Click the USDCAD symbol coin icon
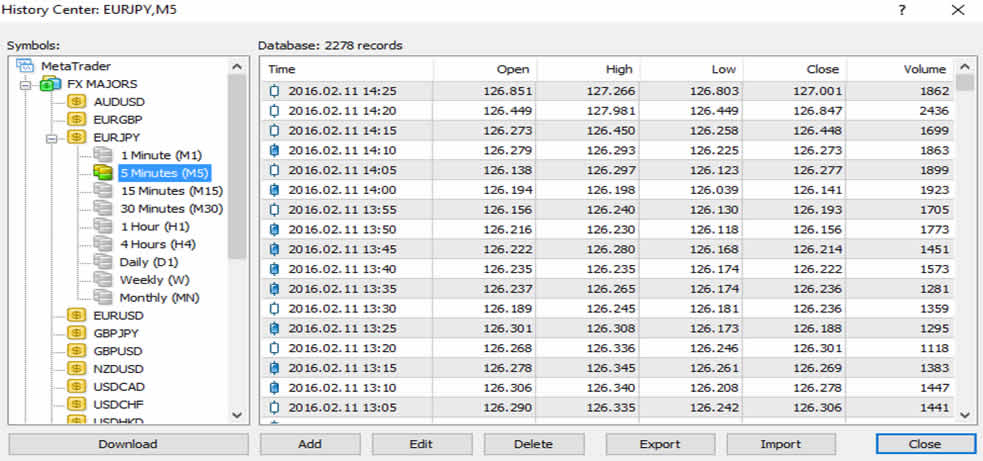Screen dimensions: 983x461 pos(76,387)
